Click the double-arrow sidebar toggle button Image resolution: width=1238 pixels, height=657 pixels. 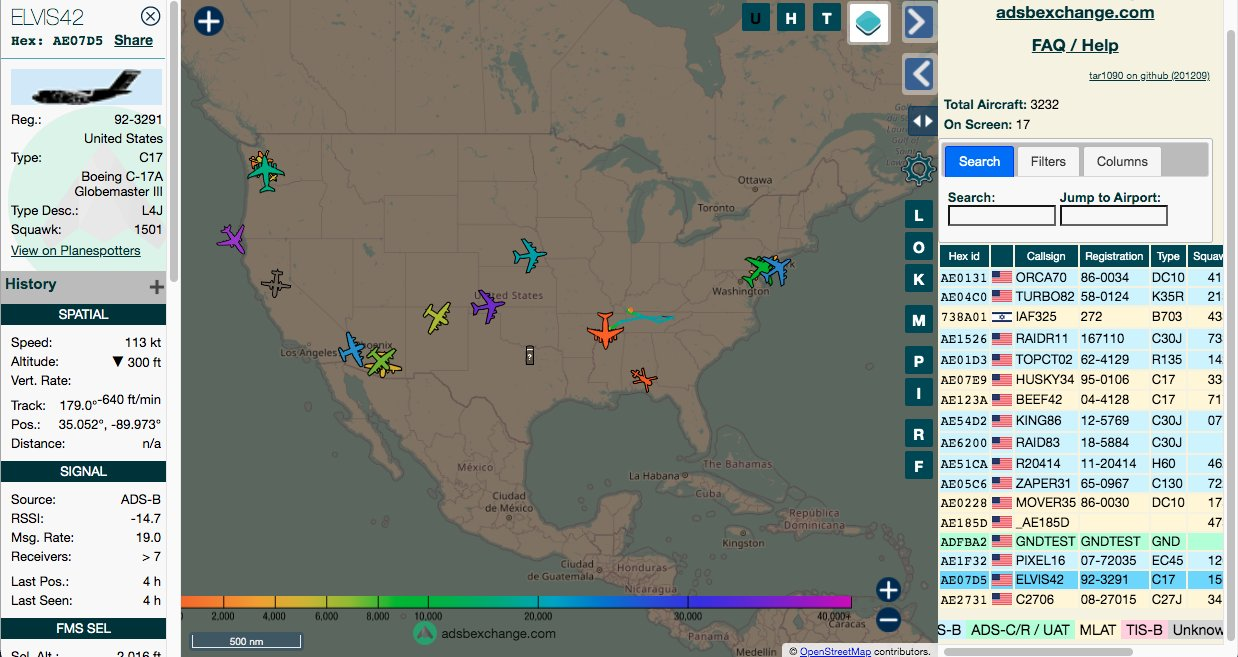pyautogui.click(x=923, y=121)
